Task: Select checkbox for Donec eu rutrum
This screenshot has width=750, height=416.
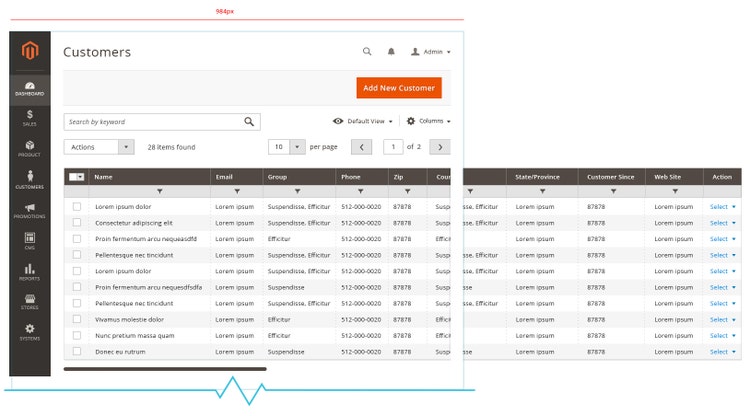Action: [77, 352]
